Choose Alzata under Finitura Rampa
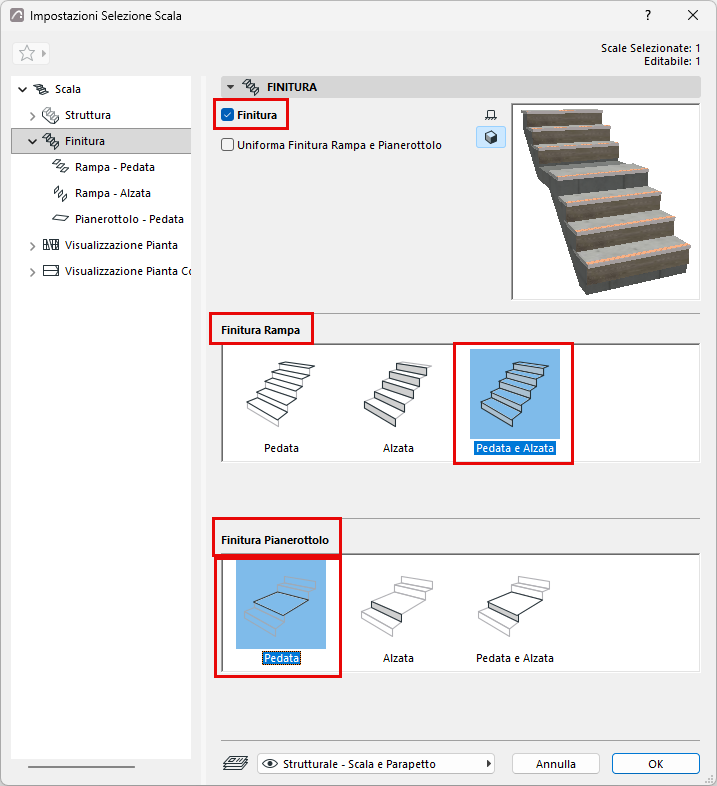The height and width of the screenshot is (786, 717). (398, 402)
